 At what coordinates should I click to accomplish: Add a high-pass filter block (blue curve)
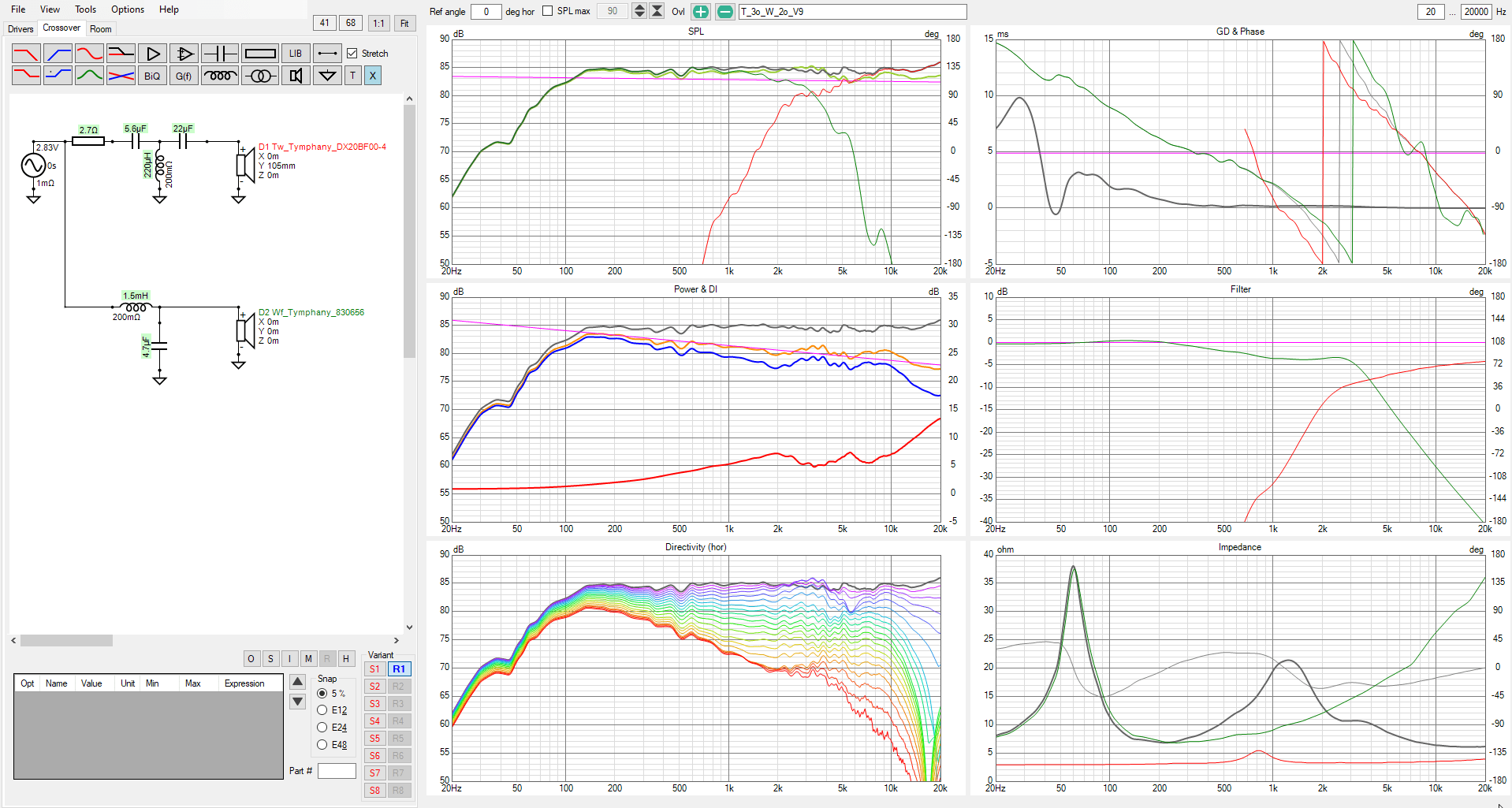58,54
